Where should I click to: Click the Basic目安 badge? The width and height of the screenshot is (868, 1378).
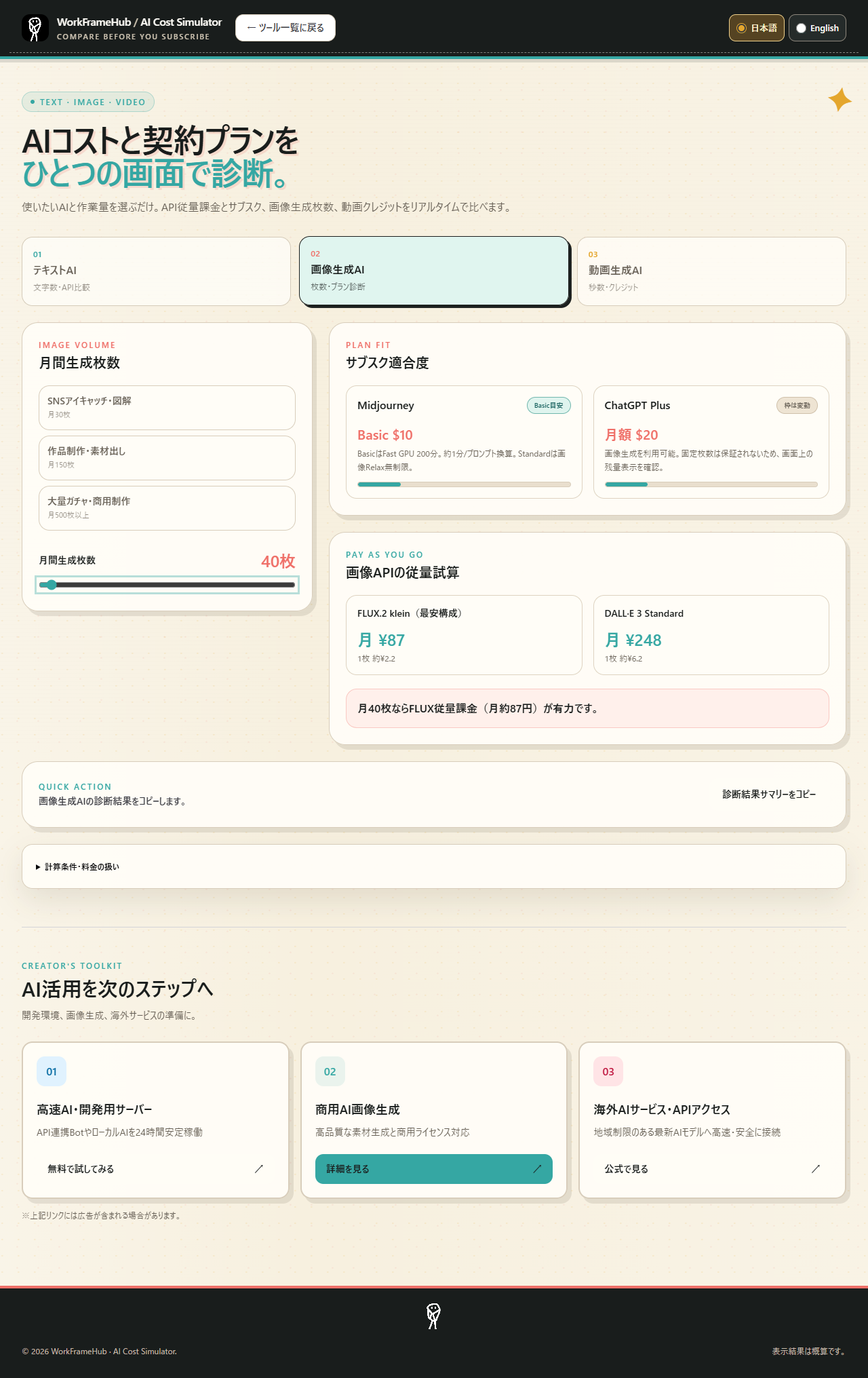(549, 406)
